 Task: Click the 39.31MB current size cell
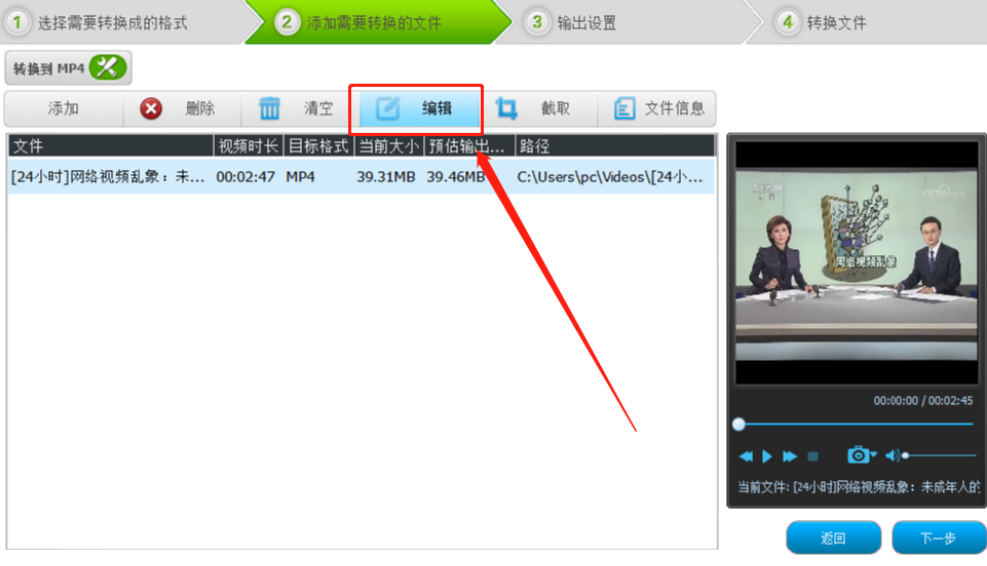pos(386,177)
